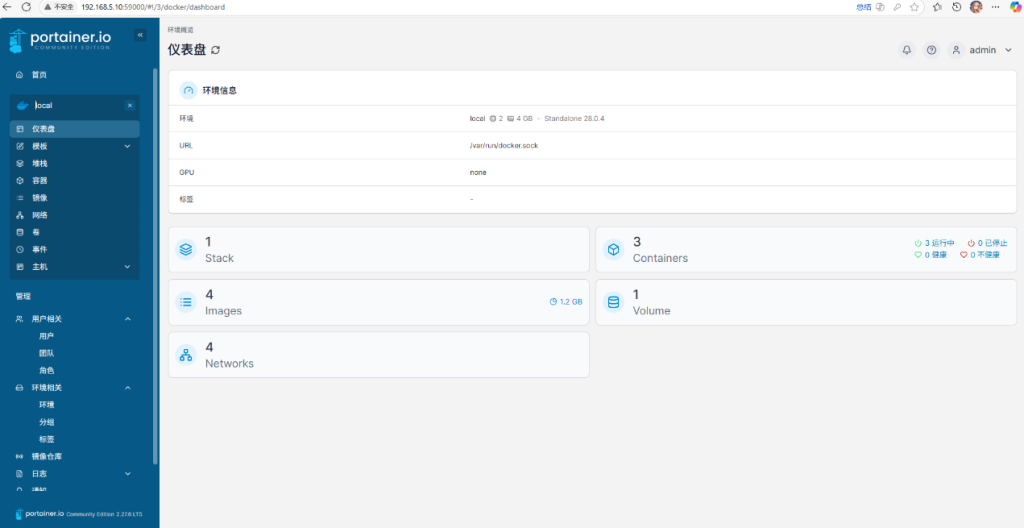
Task: Click the dashboard refresh icon beside 仪表盘
Action: point(215,50)
